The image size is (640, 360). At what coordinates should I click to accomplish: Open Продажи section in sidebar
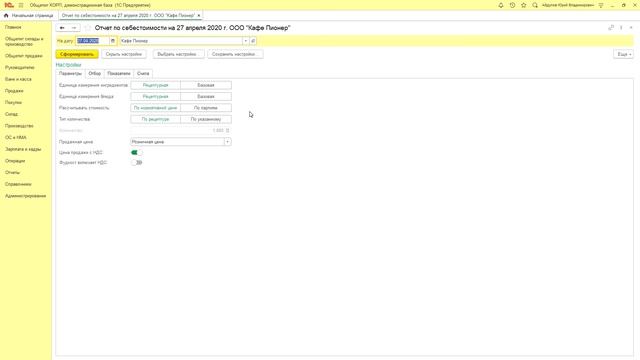click(x=14, y=91)
